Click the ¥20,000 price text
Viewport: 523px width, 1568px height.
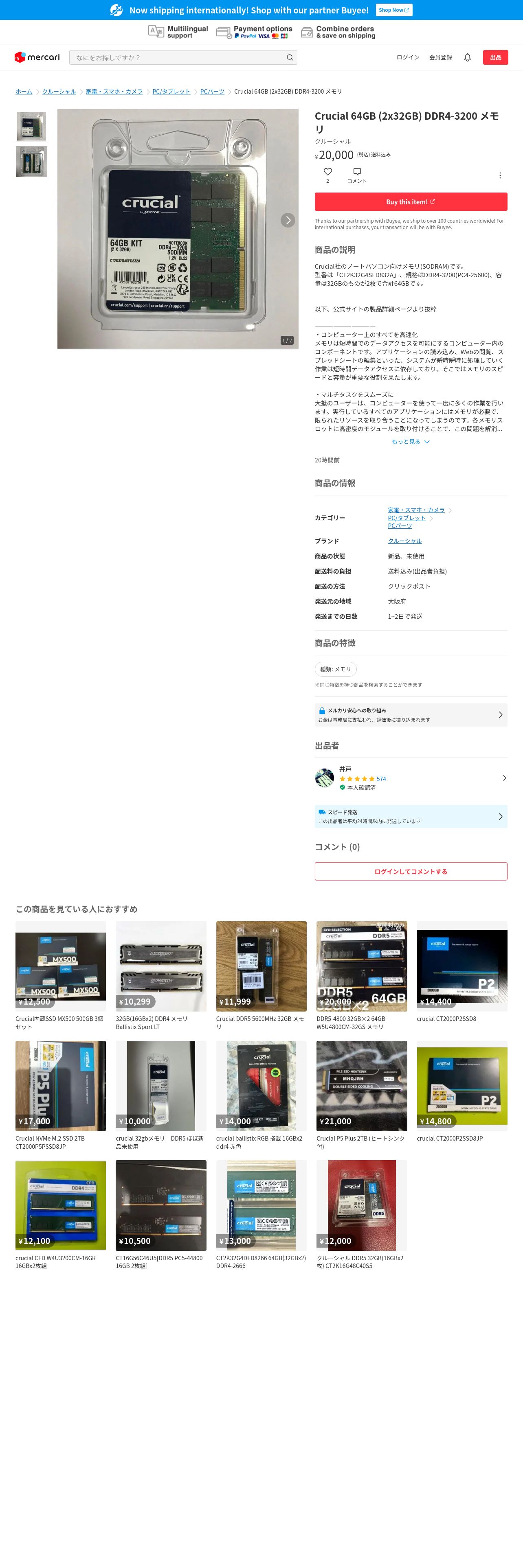coord(334,155)
